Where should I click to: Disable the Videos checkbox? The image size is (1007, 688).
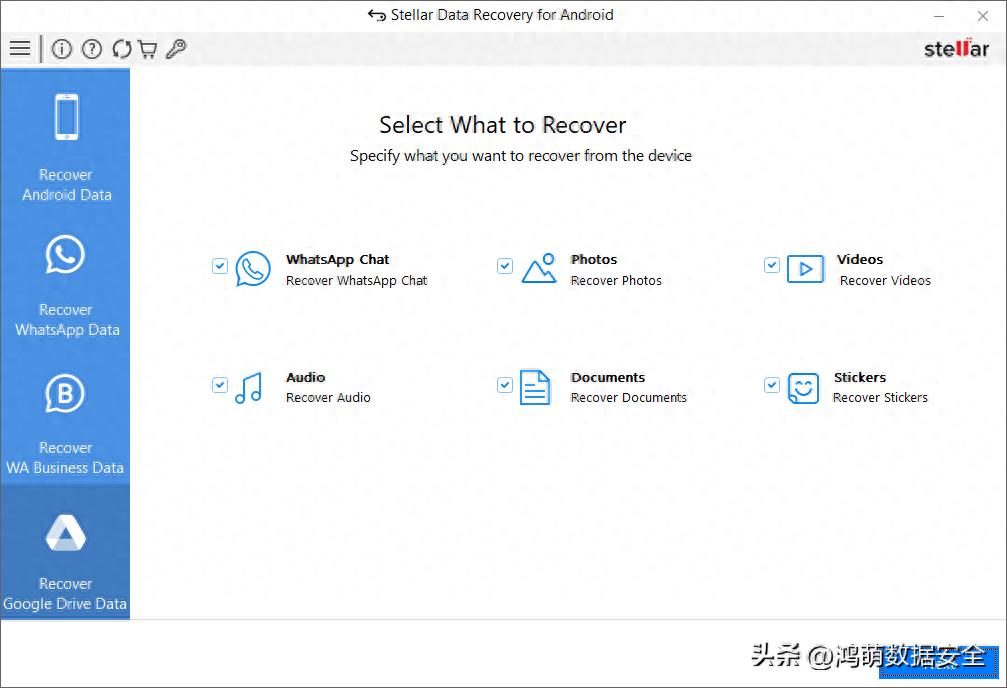pyautogui.click(x=772, y=265)
